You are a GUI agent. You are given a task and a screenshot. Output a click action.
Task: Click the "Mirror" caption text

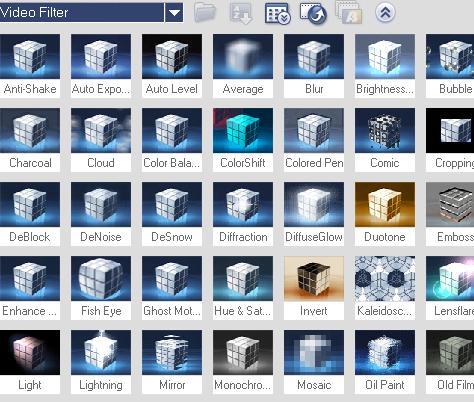(172, 385)
